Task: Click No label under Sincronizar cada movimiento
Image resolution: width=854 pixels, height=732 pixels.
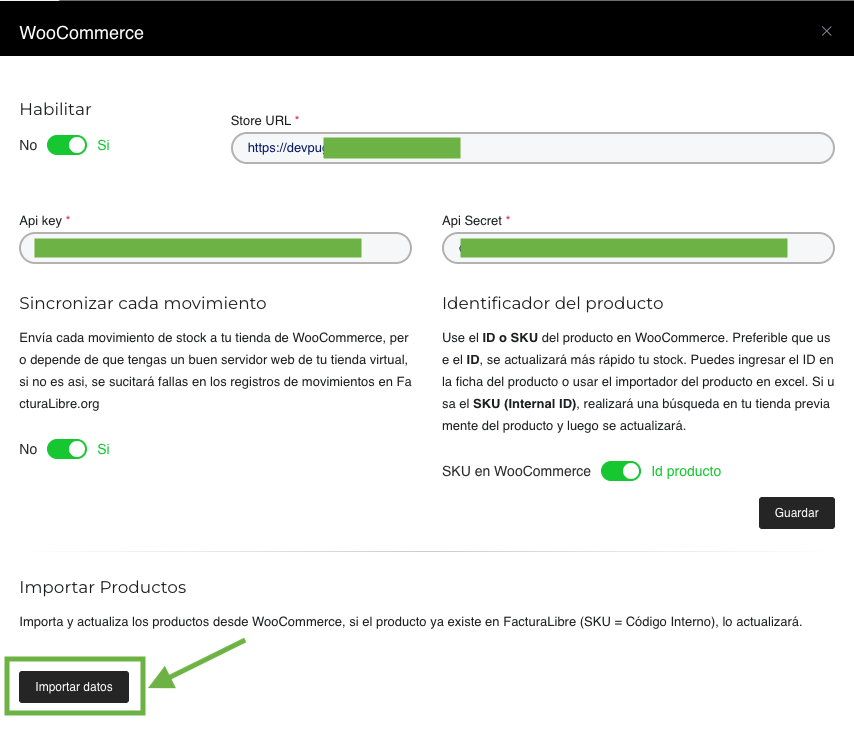Action: click(x=28, y=449)
